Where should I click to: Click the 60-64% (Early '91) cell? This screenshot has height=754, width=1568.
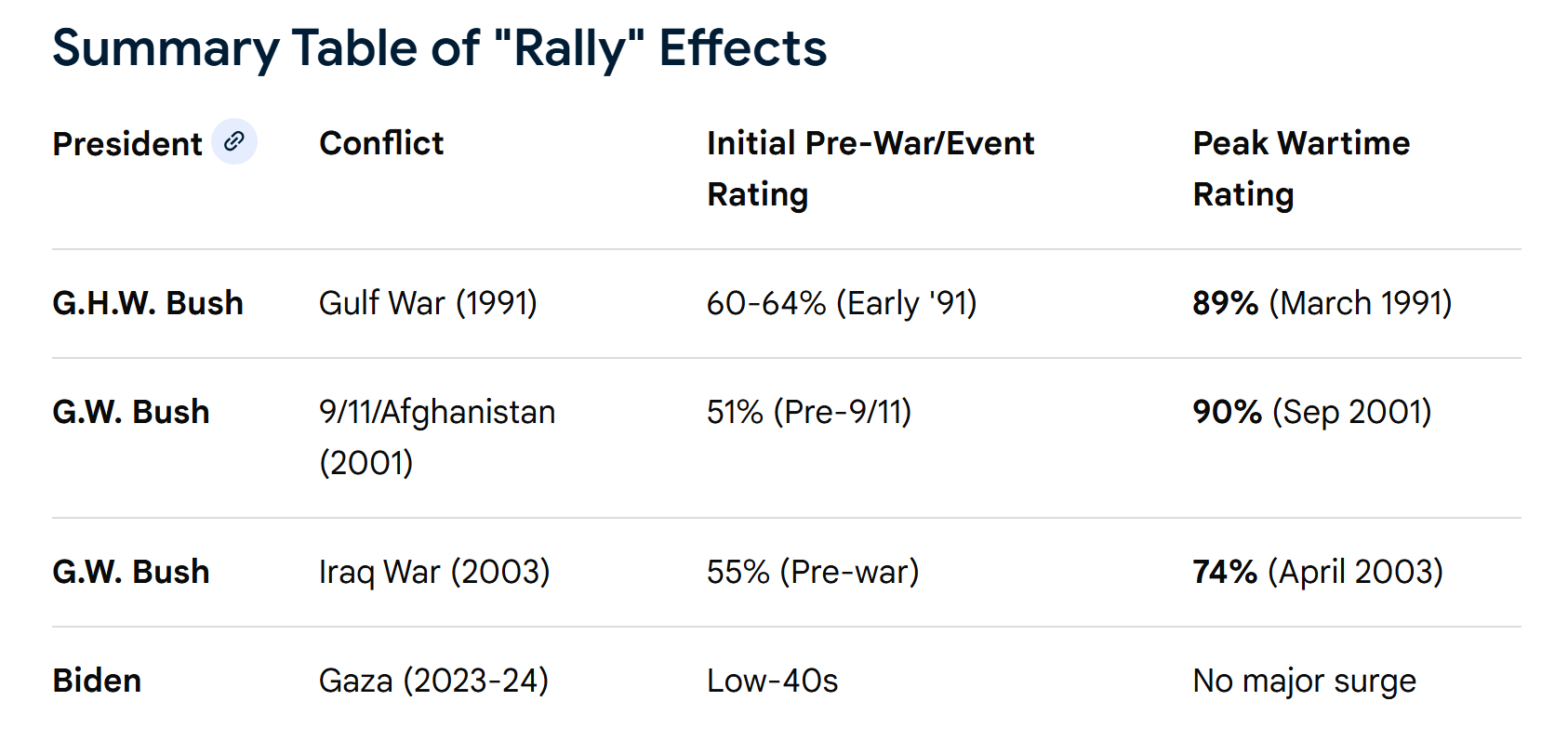841,303
